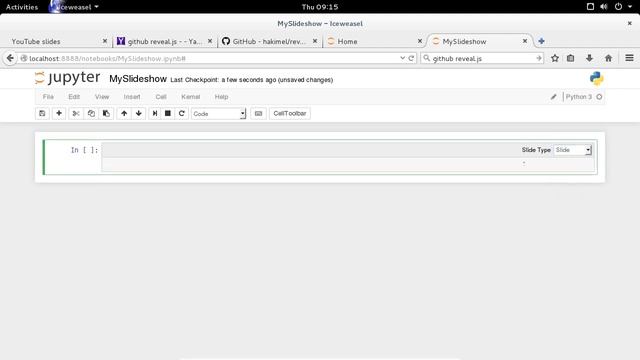Click the pencil edit mode indicator
Image resolution: width=640 pixels, height=360 pixels.
(553, 97)
